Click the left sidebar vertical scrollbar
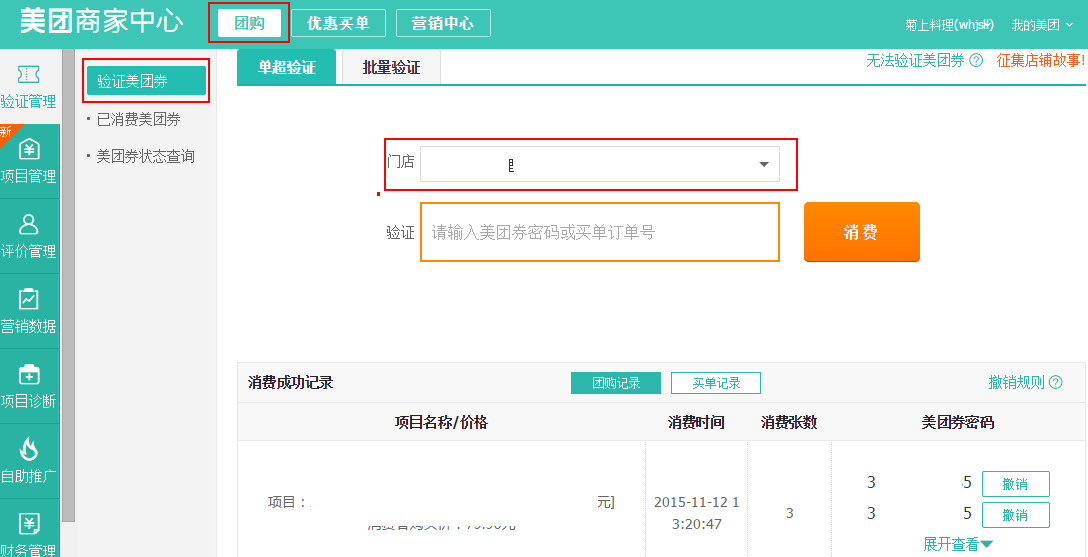 tap(68, 286)
